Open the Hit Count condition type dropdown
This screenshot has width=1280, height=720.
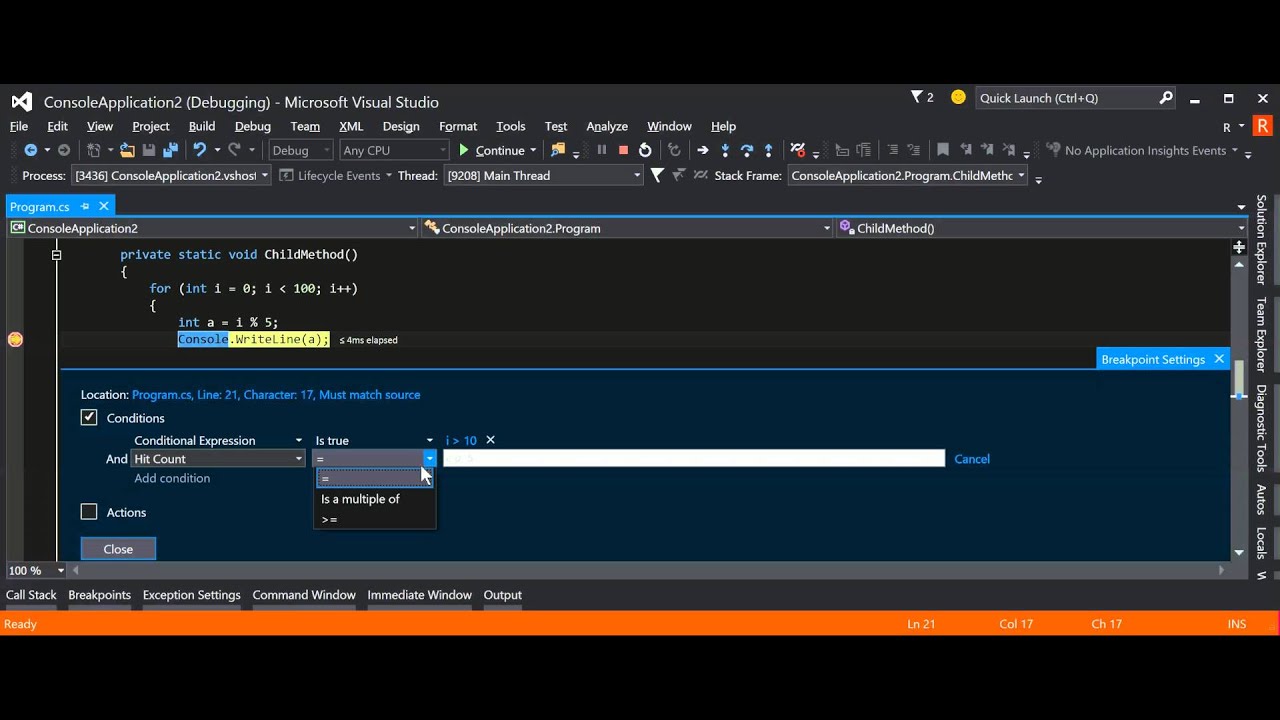click(x=218, y=459)
